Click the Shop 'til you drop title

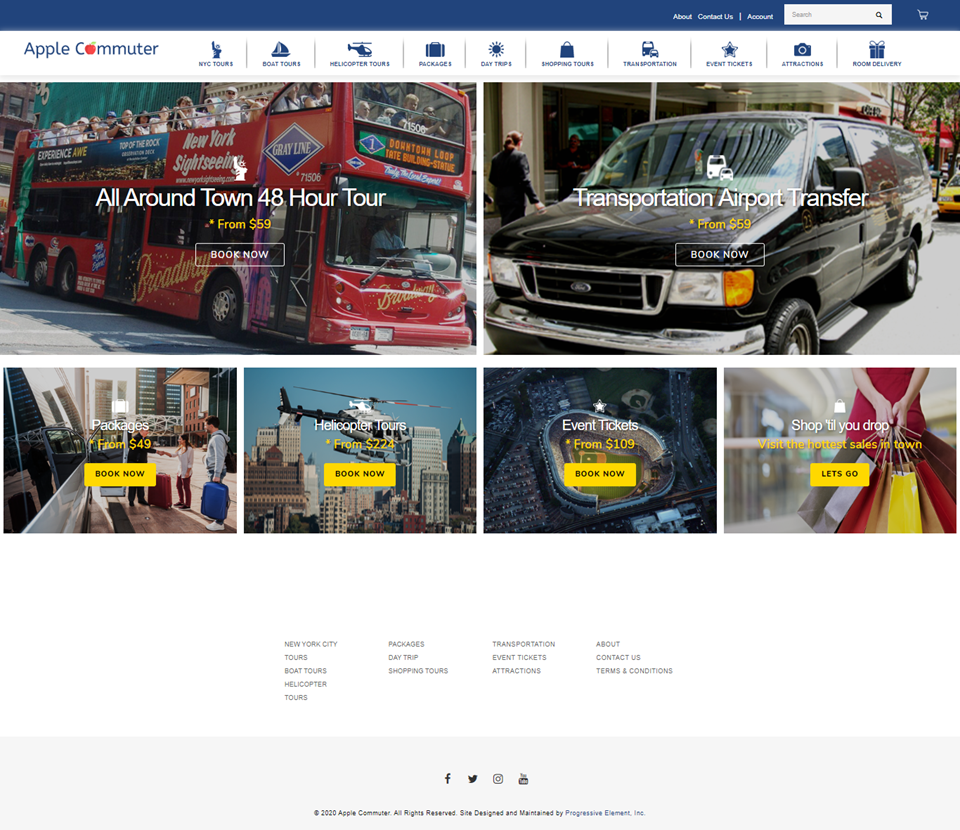(x=839, y=425)
